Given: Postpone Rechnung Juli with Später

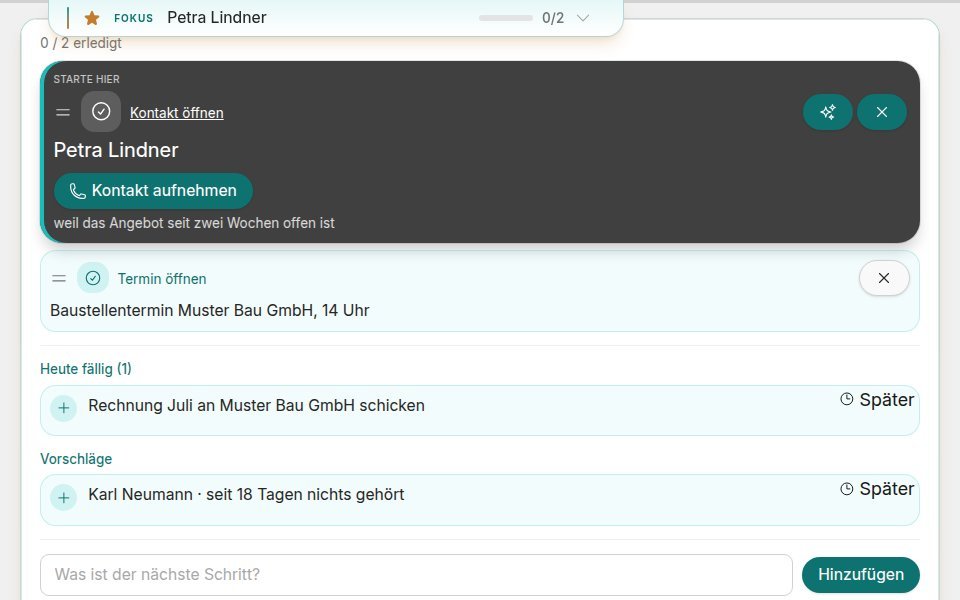Looking at the screenshot, I should (877, 400).
